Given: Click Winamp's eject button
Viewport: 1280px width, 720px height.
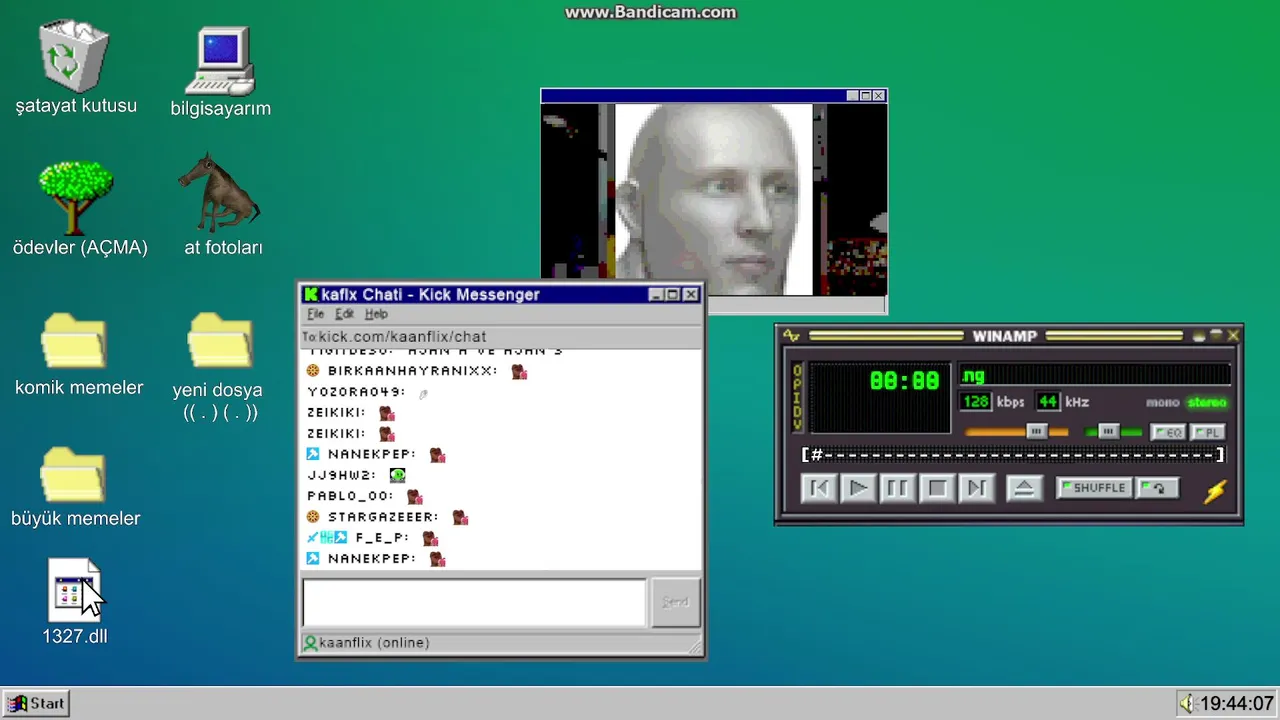Looking at the screenshot, I should pos(1023,488).
